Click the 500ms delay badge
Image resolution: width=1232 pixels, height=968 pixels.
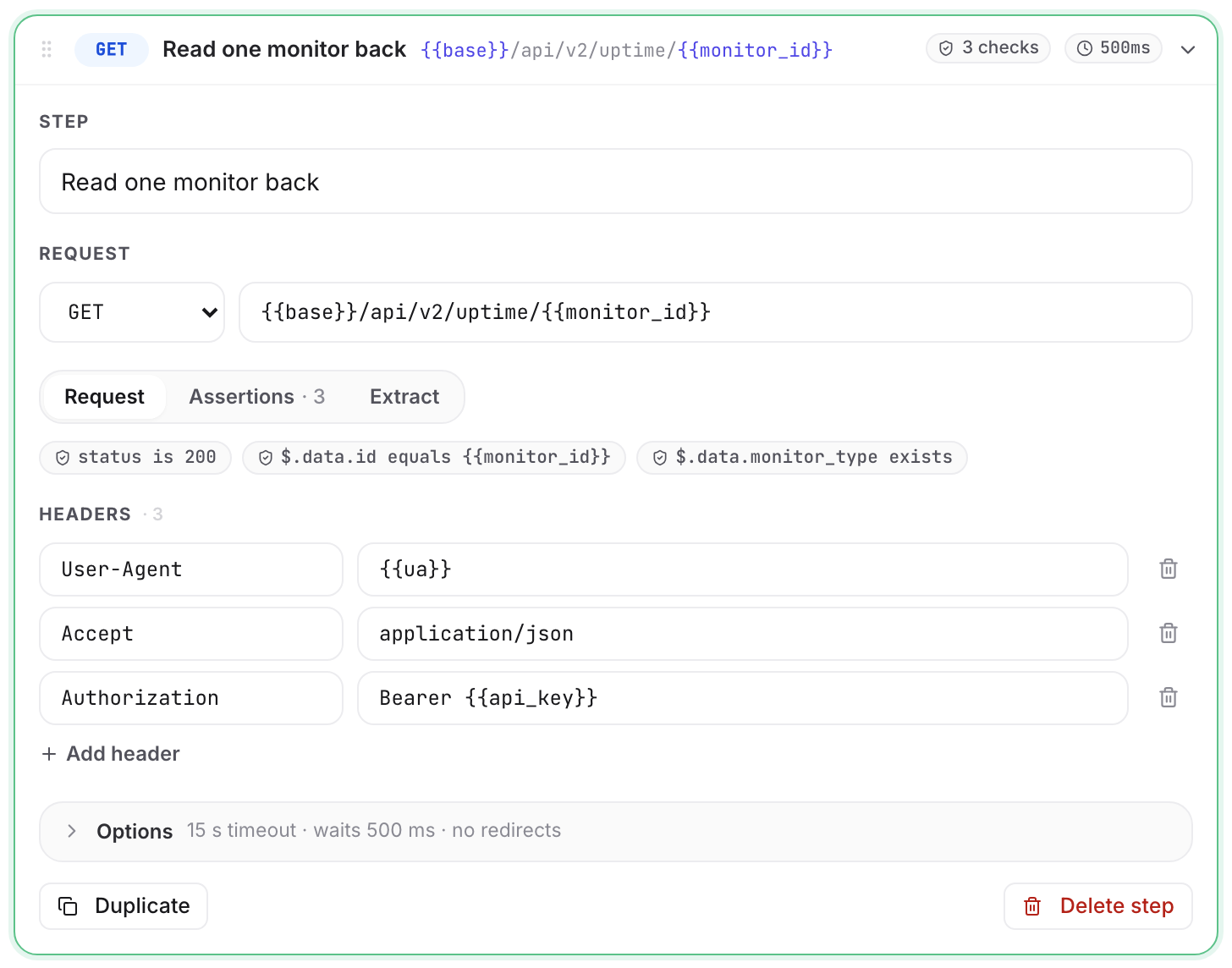(x=1114, y=48)
